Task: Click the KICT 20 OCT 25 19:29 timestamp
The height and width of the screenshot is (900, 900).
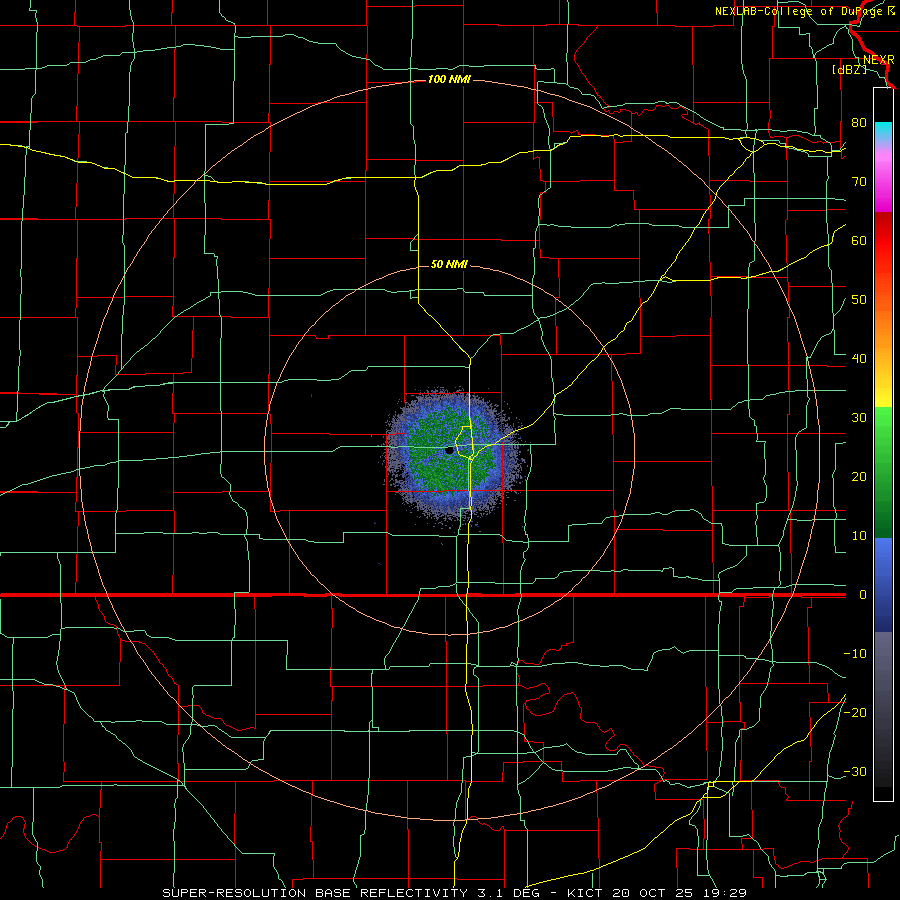Action: click(x=657, y=893)
